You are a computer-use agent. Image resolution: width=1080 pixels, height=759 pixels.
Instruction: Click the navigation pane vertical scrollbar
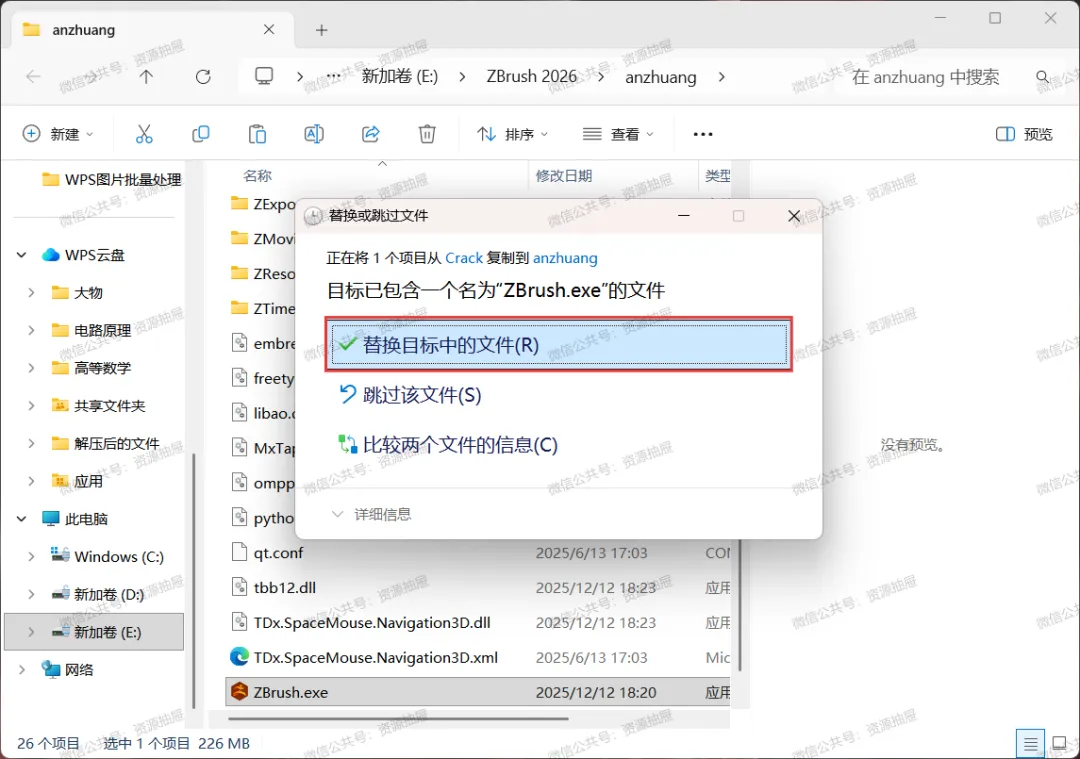point(194,580)
